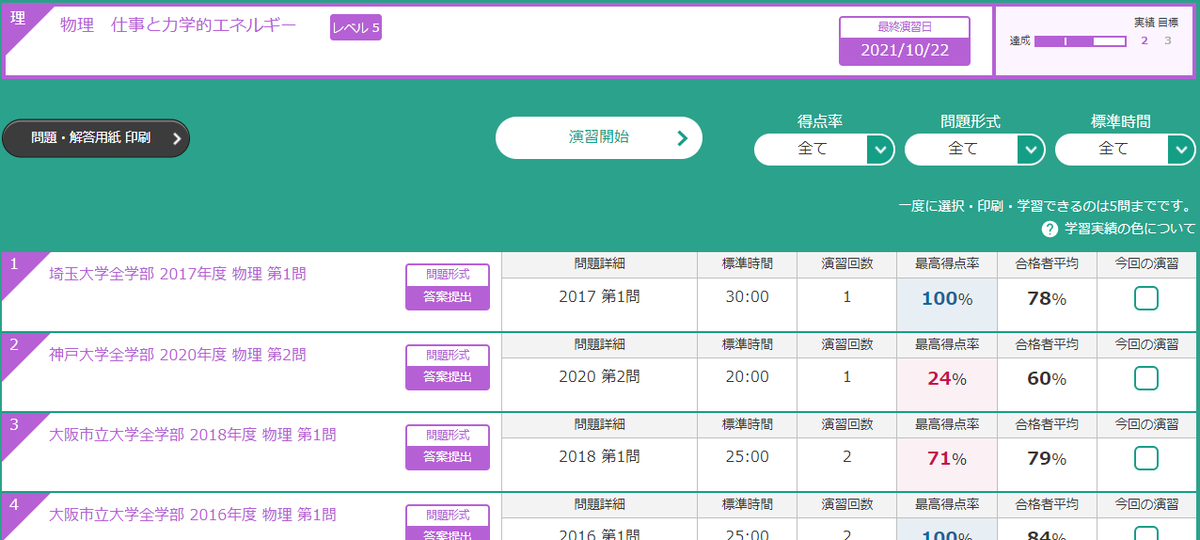Image resolution: width=1200 pixels, height=540 pixels.
Task: Open the 得点率 filter dropdown
Action: 824,149
